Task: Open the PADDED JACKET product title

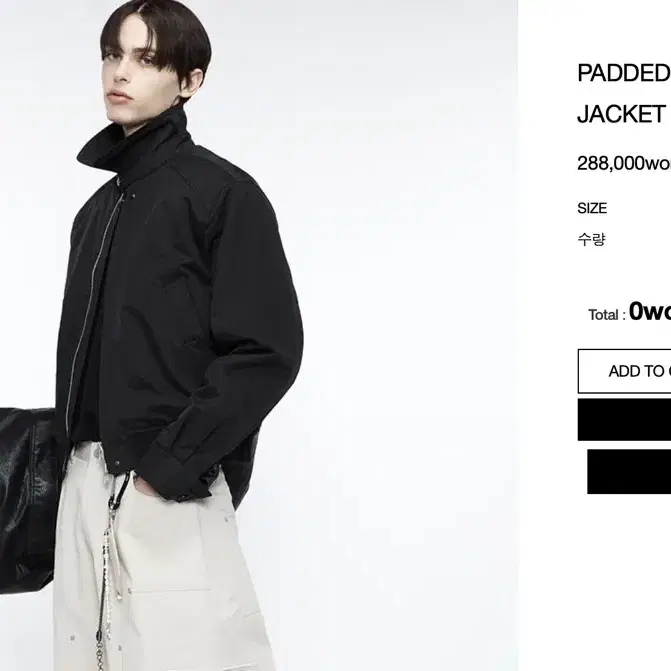Action: (x=624, y=93)
